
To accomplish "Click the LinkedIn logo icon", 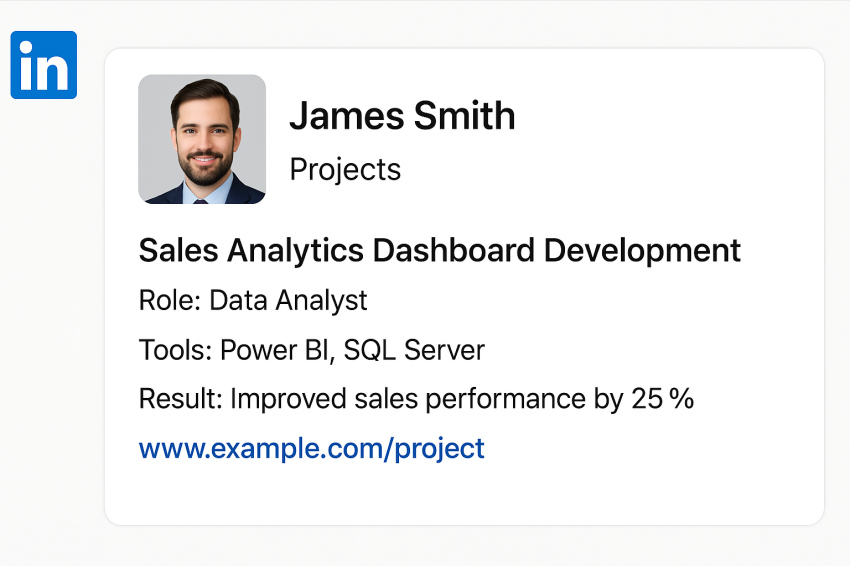I will tap(44, 65).
